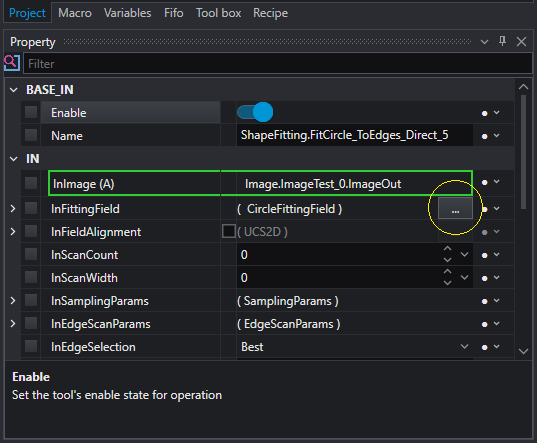
Task: Click the property grid scroll-up arrow
Action: tap(523, 87)
